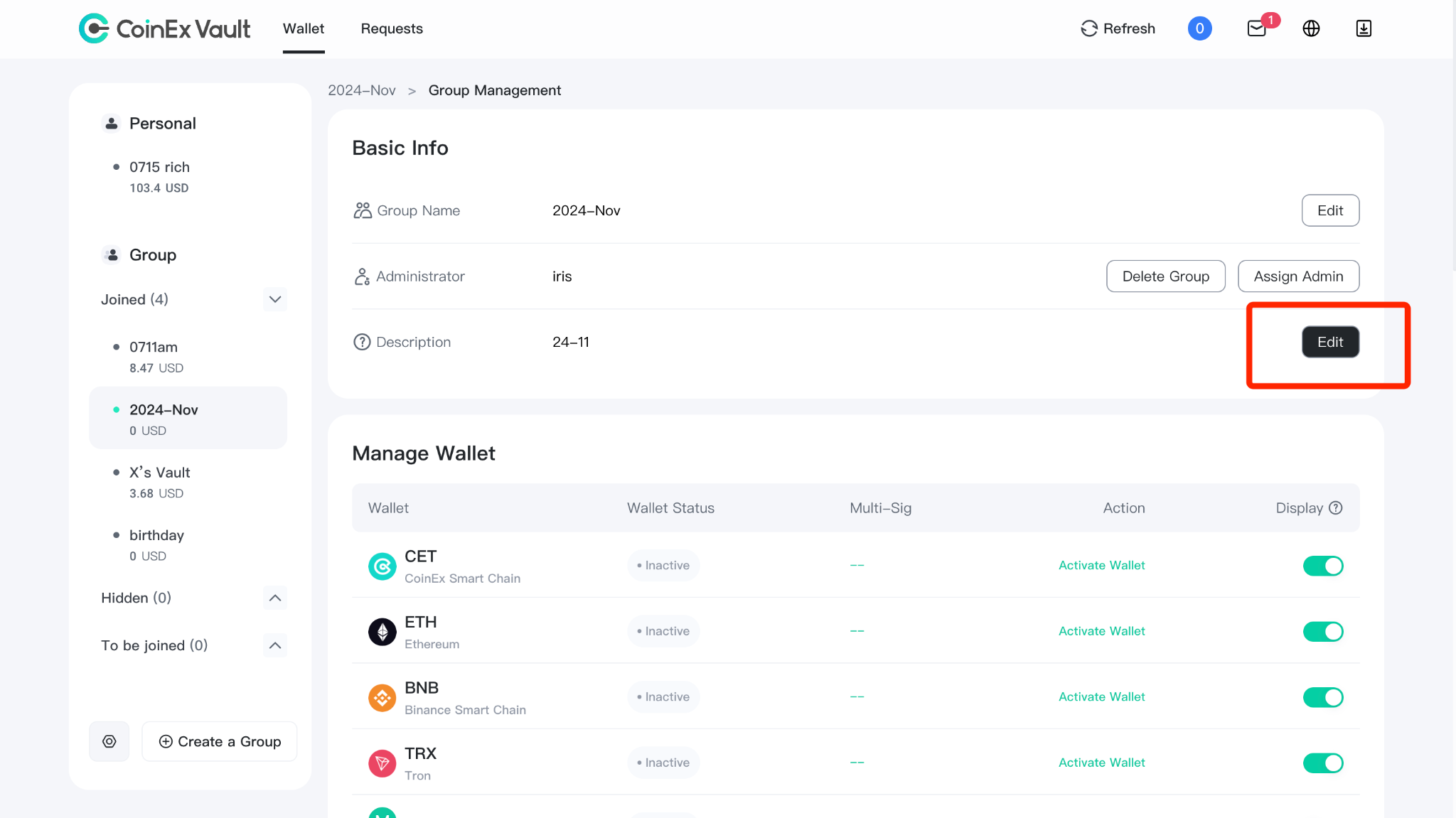The width and height of the screenshot is (1456, 818).
Task: Switch to the Wallet tab
Action: point(304,28)
